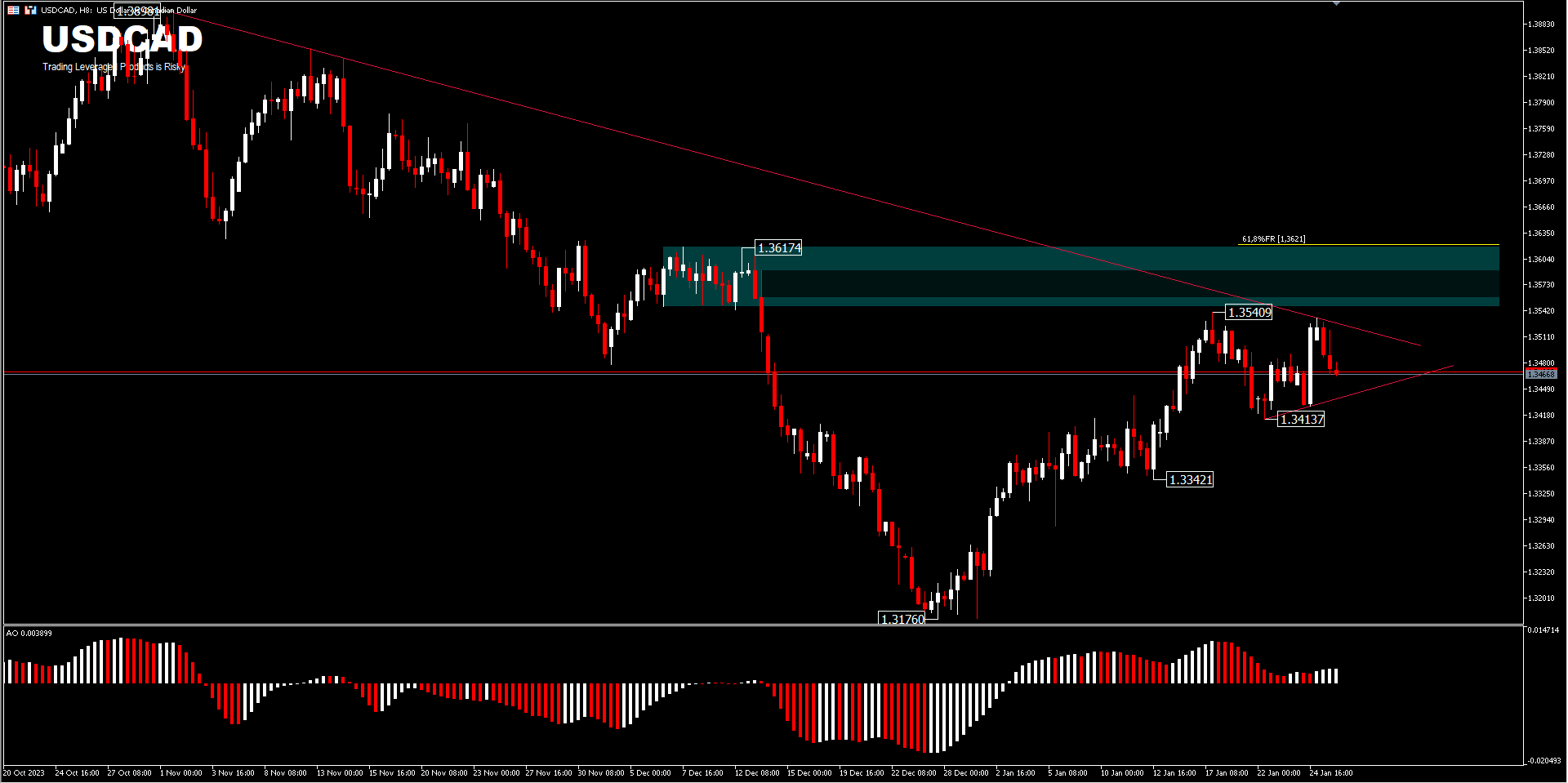Click the large USDCAD watermark text
The height and width of the screenshot is (783, 1568).
122,39
